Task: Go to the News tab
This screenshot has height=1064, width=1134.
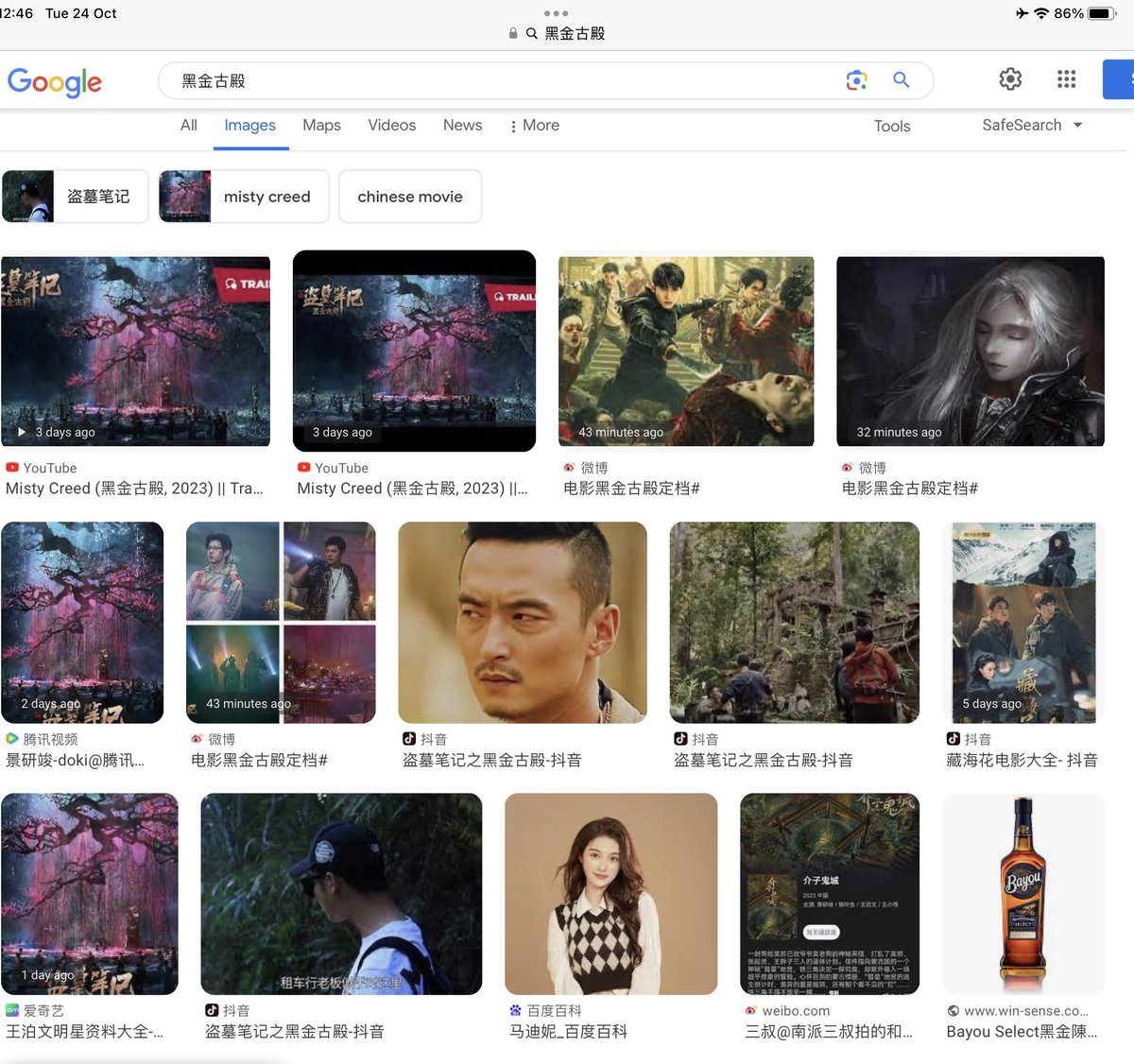Action: pos(462,125)
